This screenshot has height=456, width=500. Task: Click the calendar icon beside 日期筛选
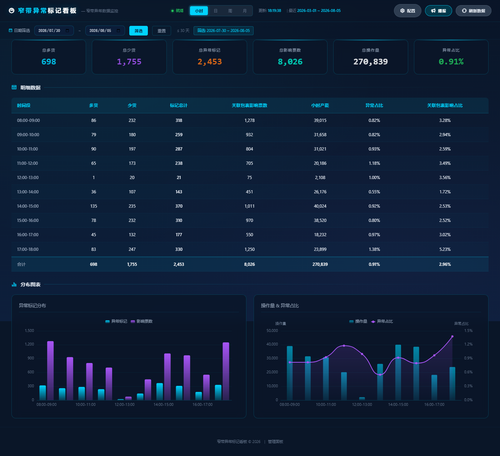pyautogui.click(x=10, y=30)
